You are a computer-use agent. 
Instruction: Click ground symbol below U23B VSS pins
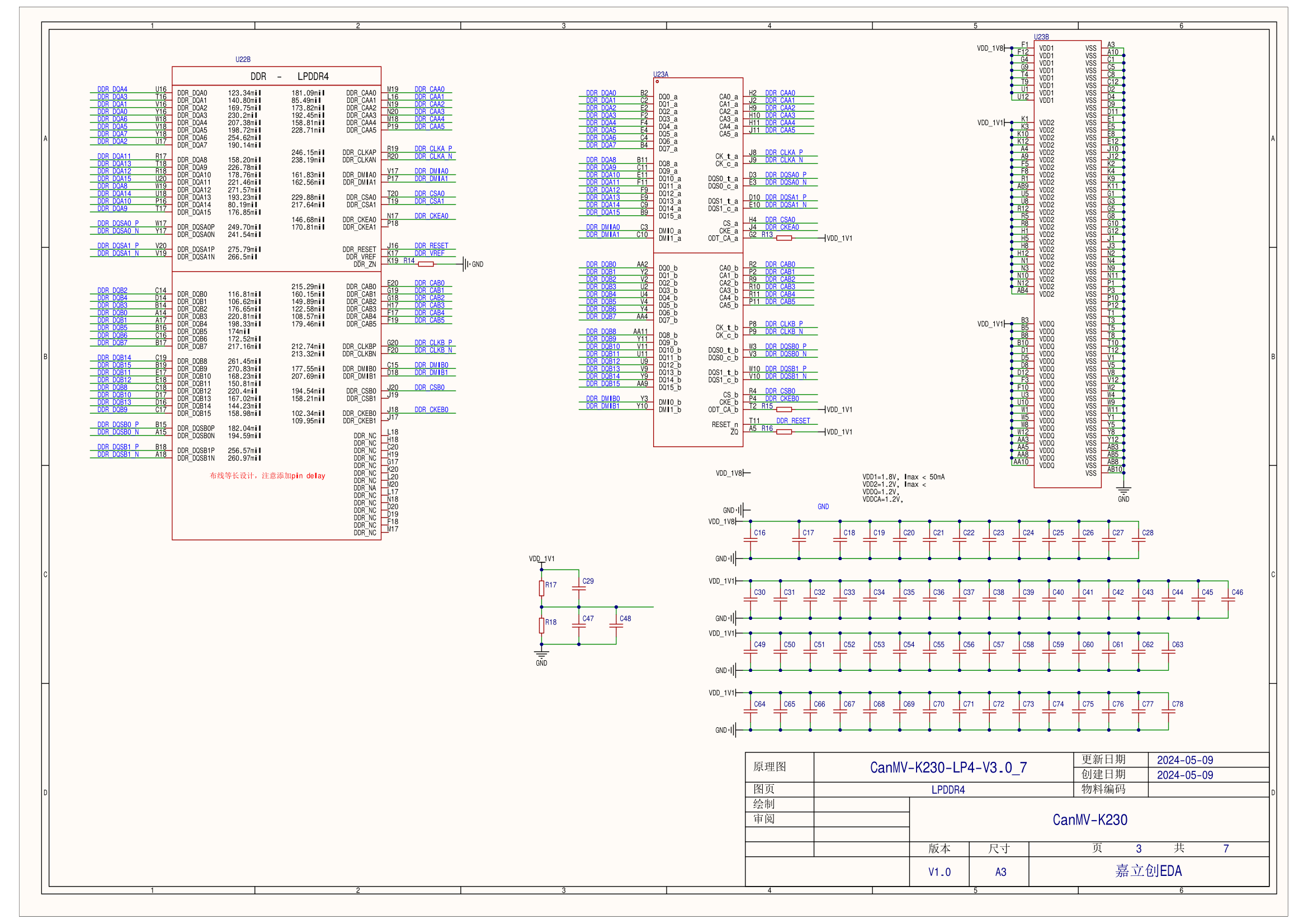(1123, 490)
